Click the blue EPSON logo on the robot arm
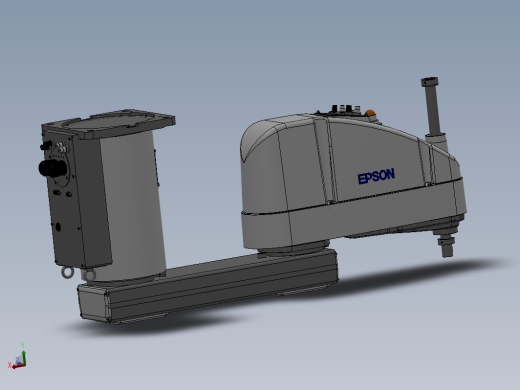This screenshot has height=390, width=520. pos(376,176)
